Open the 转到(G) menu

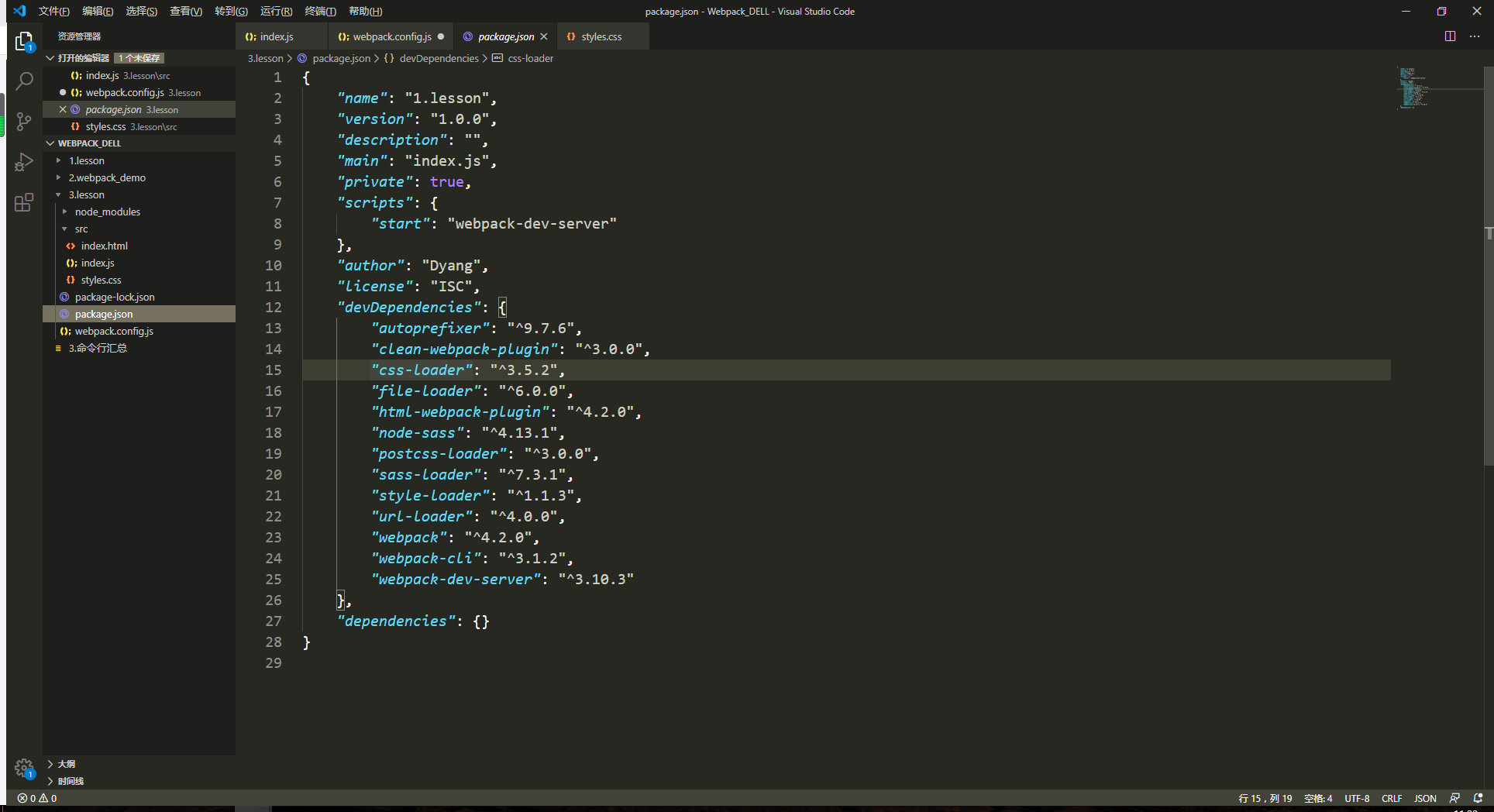[x=231, y=11]
